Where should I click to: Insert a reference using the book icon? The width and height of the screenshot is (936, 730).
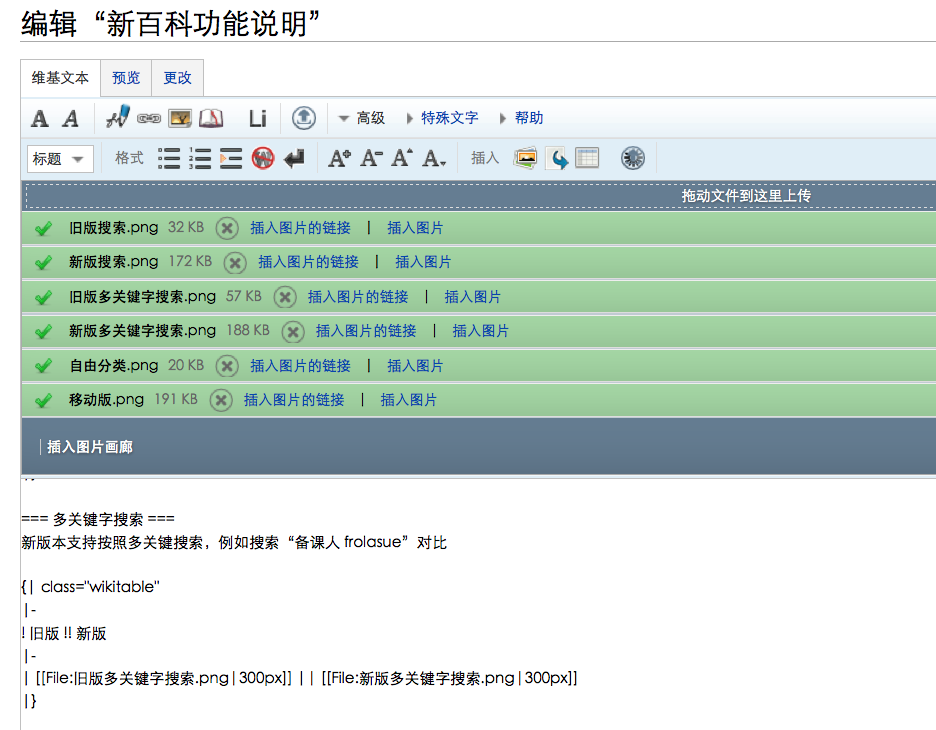coord(210,119)
